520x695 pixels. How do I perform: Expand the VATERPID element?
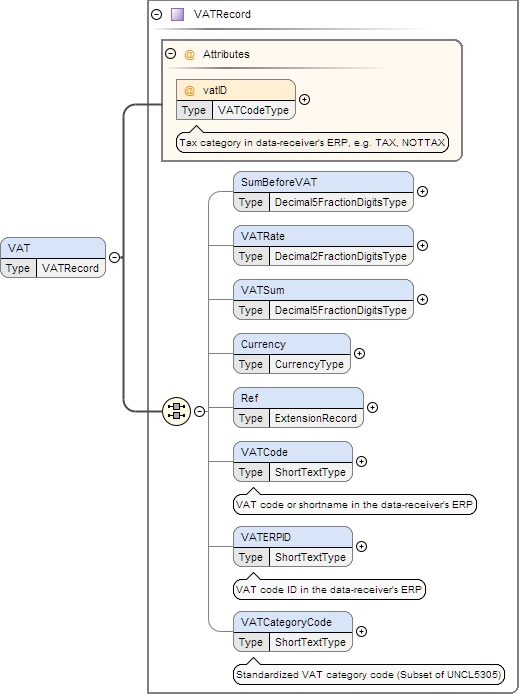click(x=362, y=547)
